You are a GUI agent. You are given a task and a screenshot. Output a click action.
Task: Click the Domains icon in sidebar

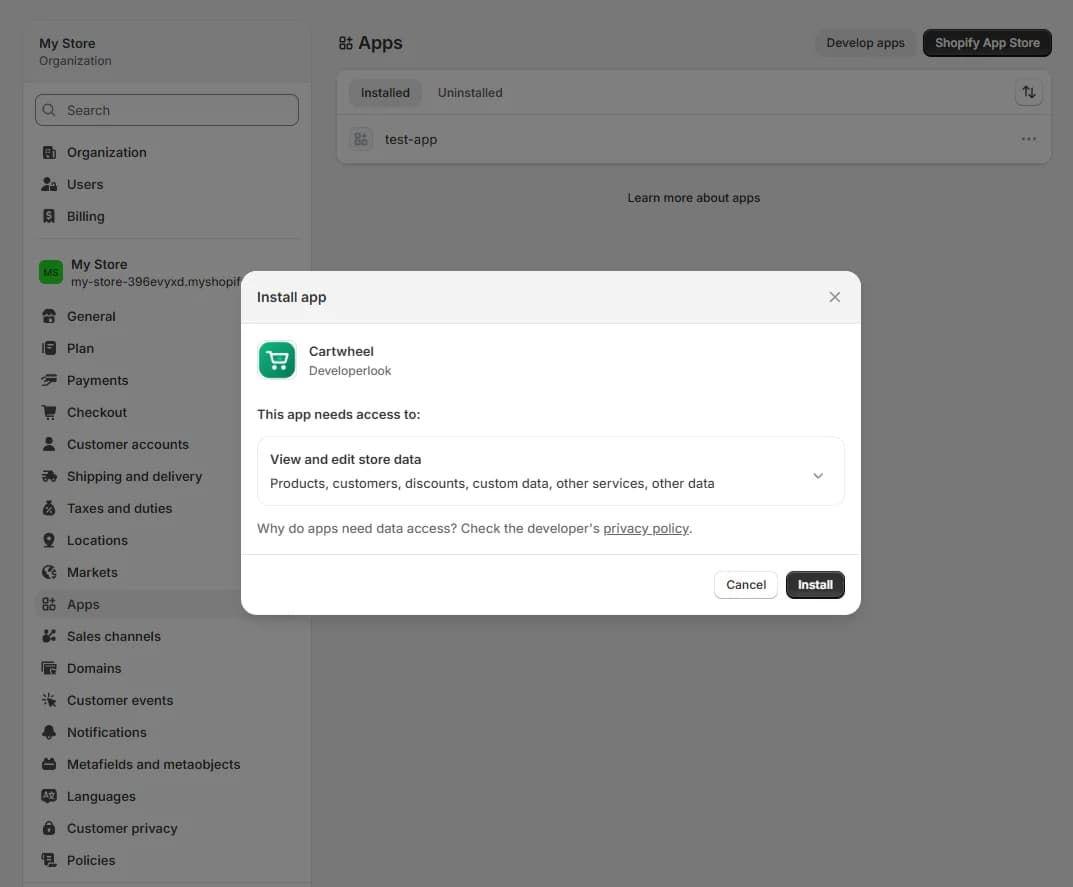point(49,668)
